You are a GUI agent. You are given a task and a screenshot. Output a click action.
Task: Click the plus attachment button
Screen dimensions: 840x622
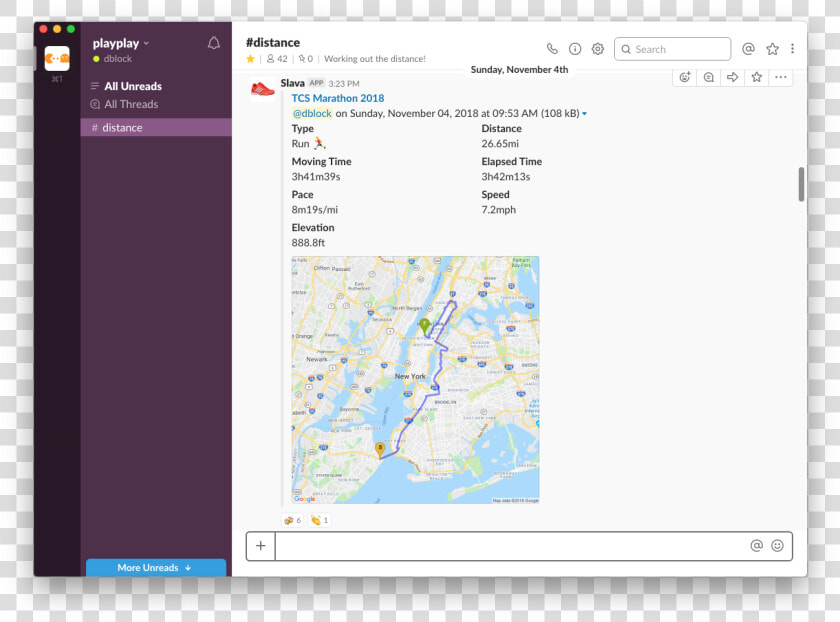tap(260, 546)
